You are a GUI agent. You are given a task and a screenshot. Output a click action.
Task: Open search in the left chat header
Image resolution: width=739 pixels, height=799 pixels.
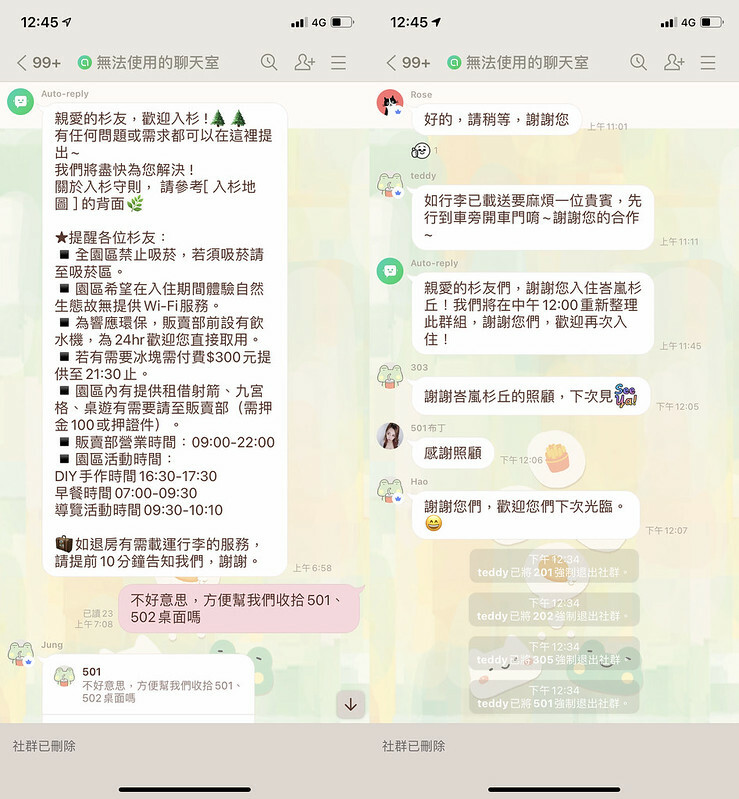269,62
